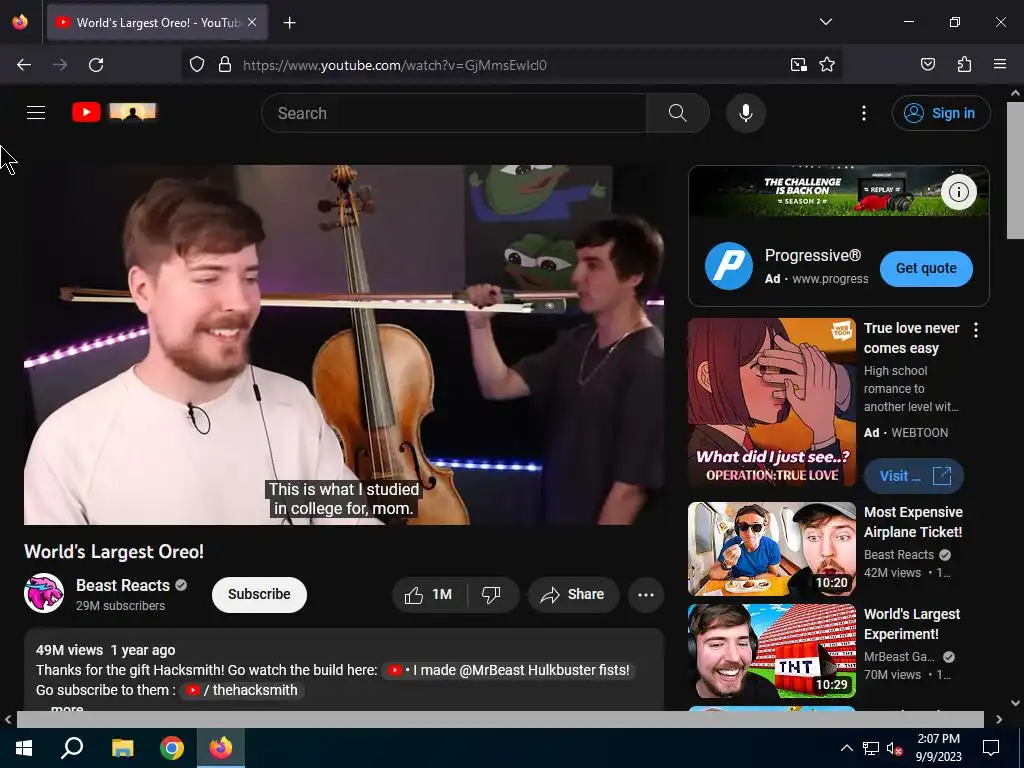Screen dimensions: 1024x768
Task: Subscribe to Beast Reacts
Action: (259, 594)
